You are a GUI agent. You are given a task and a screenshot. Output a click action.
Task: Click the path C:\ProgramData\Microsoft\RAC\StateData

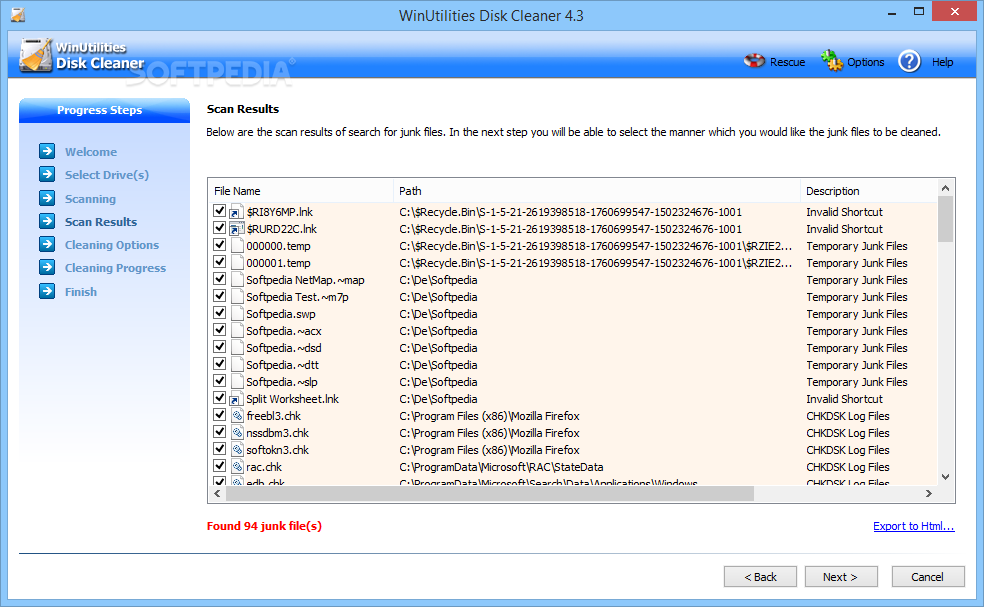[501, 467]
